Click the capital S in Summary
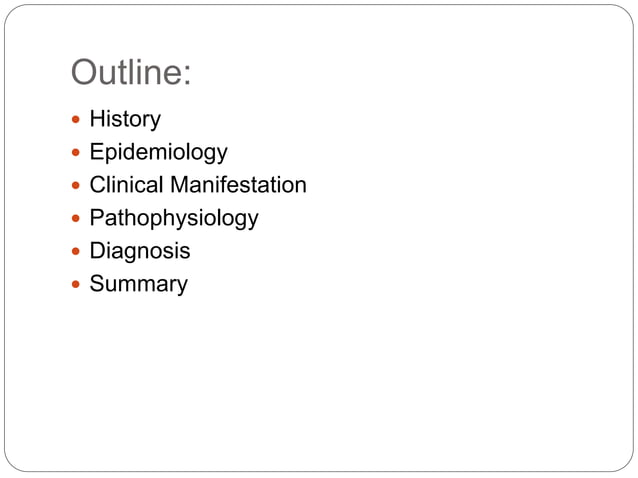The width and height of the screenshot is (638, 478). (x=98, y=283)
